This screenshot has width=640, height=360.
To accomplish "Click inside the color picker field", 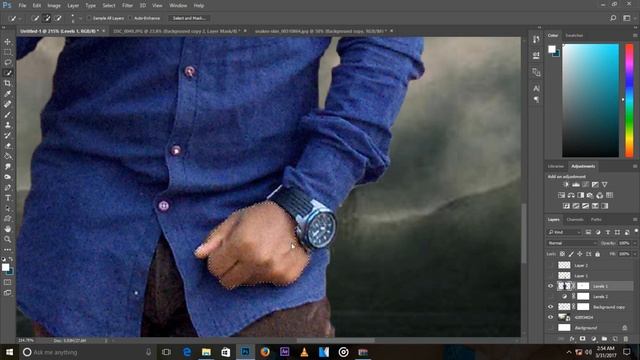I will tap(591, 100).
